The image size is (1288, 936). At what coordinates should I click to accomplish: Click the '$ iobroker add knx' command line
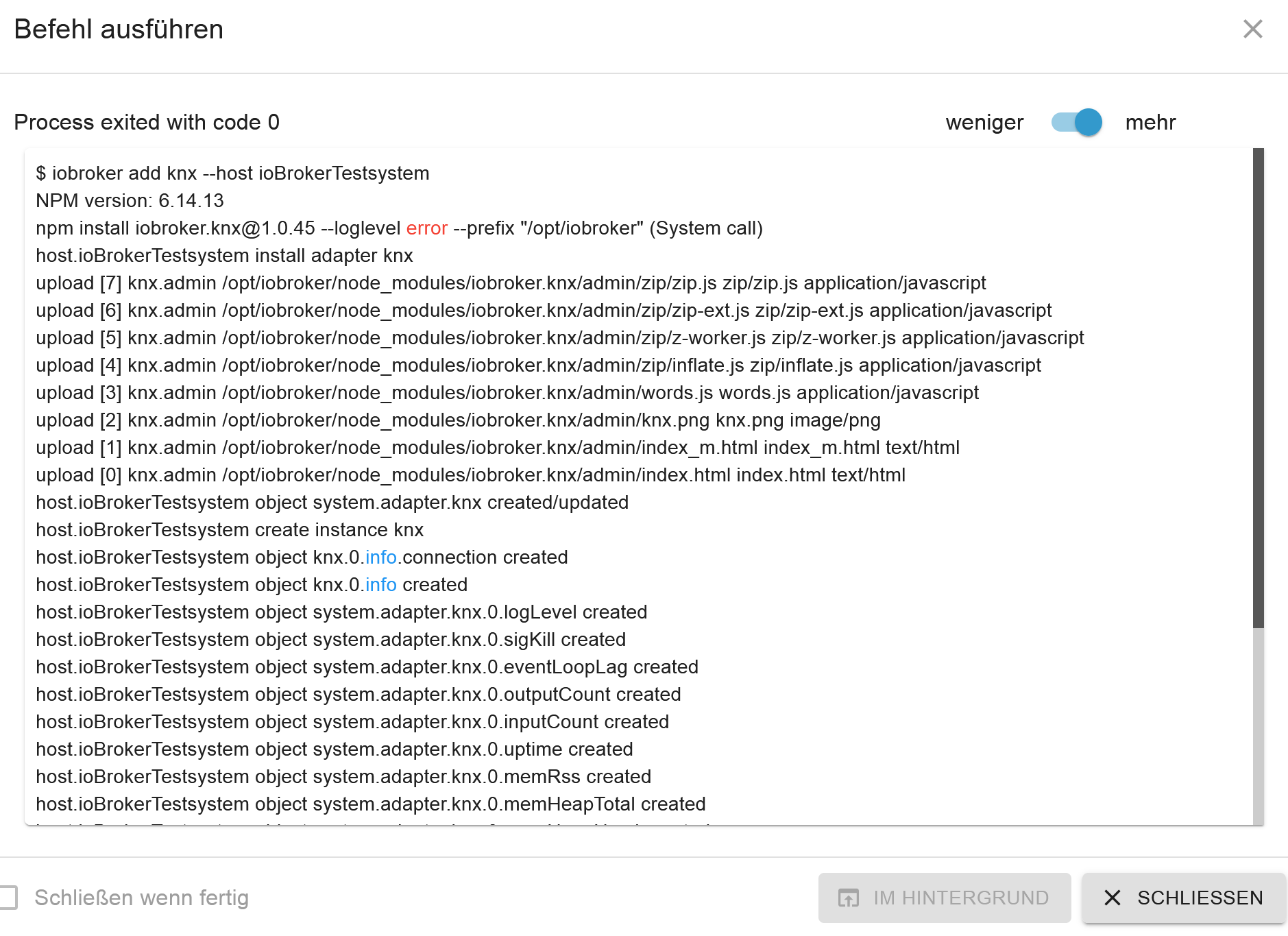click(x=232, y=173)
